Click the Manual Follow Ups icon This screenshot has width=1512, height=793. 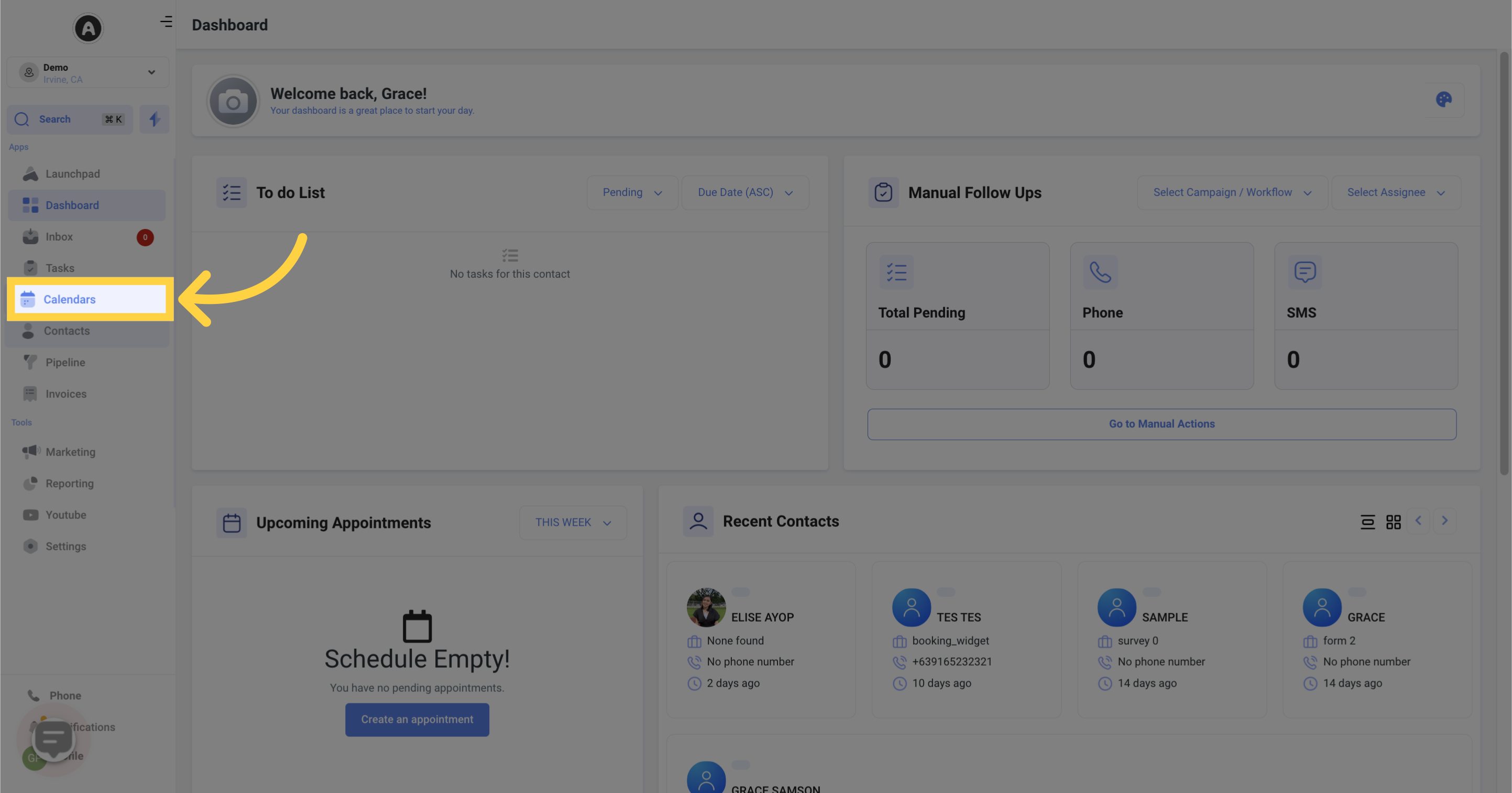[882, 192]
